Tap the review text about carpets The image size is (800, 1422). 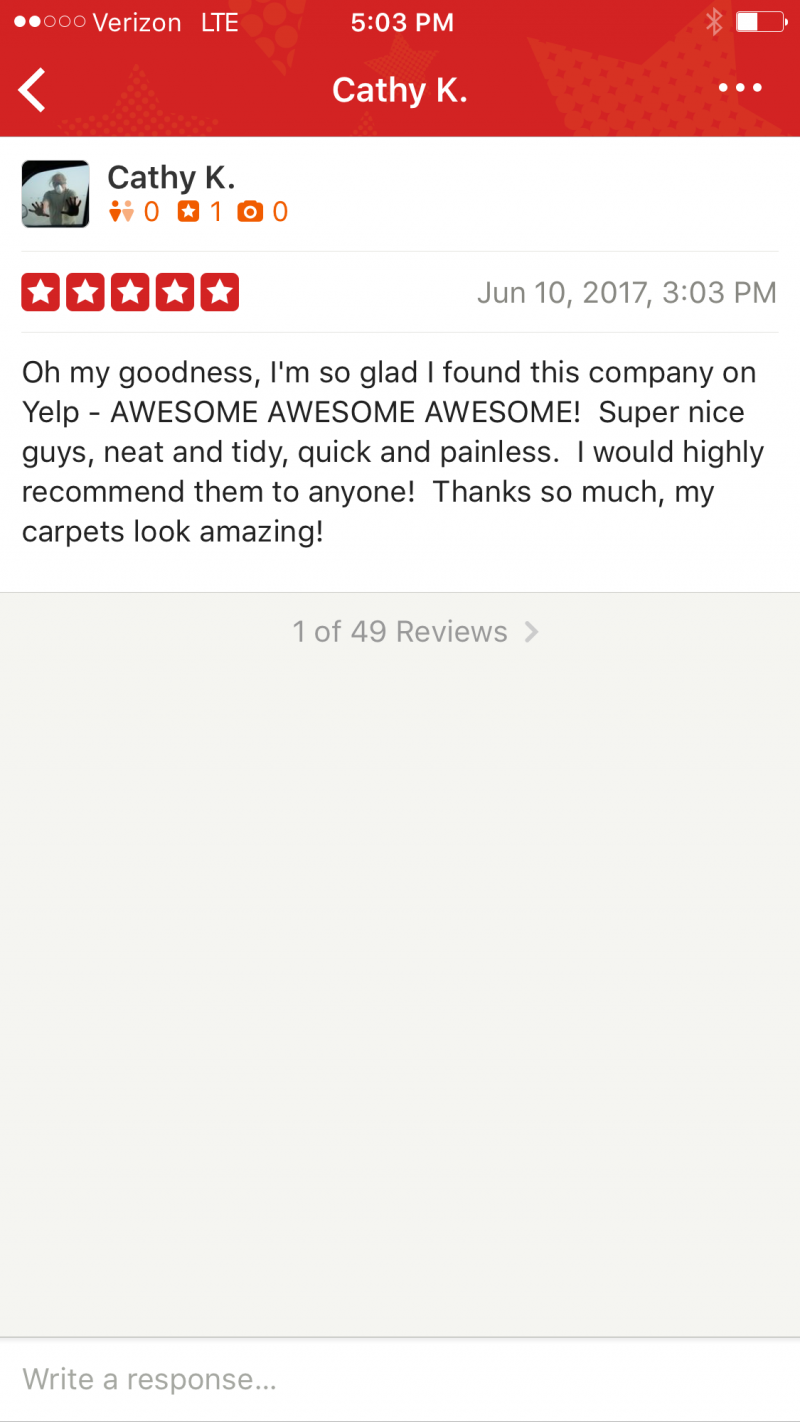pos(392,452)
